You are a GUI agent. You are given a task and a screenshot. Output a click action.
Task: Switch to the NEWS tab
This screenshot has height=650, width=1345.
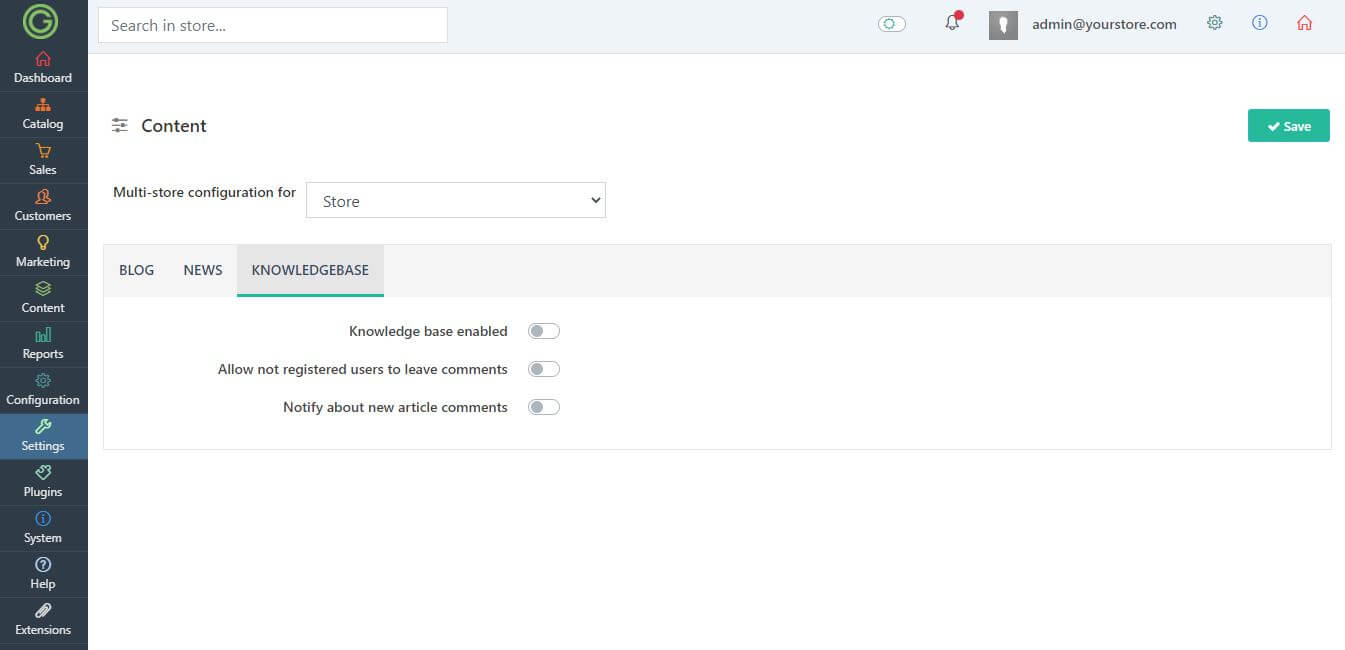point(203,270)
